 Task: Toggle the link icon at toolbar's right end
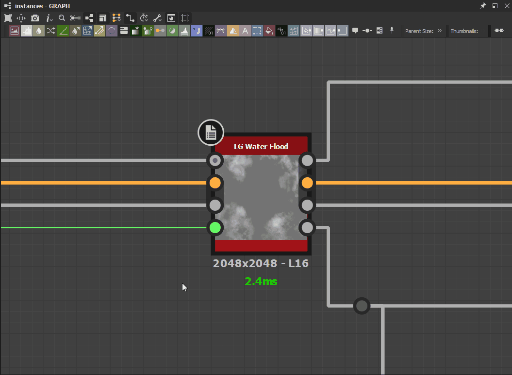pyautogui.click(x=499, y=31)
